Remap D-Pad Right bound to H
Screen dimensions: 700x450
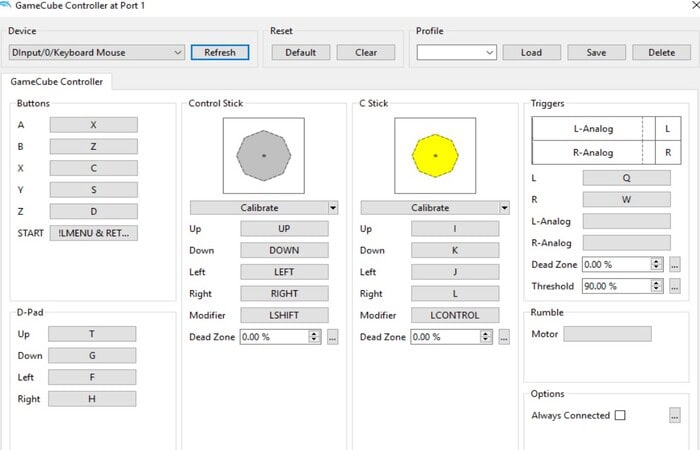[x=92, y=399]
